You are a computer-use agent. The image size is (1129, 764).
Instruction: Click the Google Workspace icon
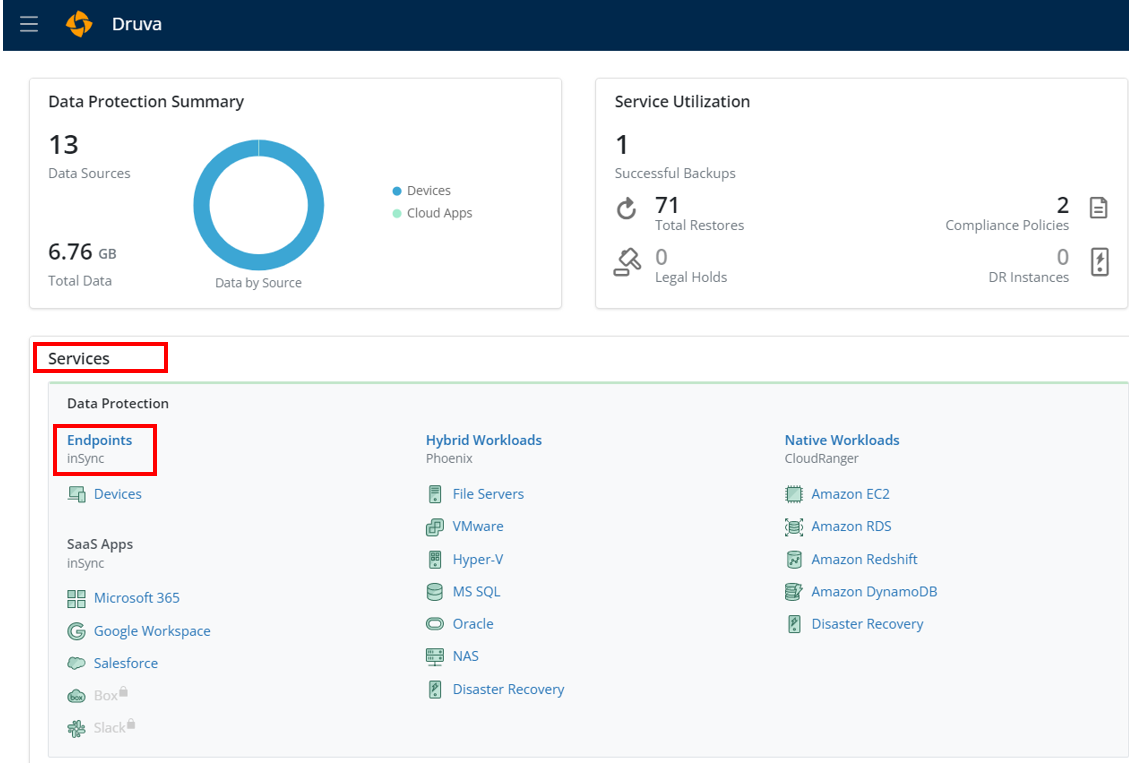click(76, 631)
